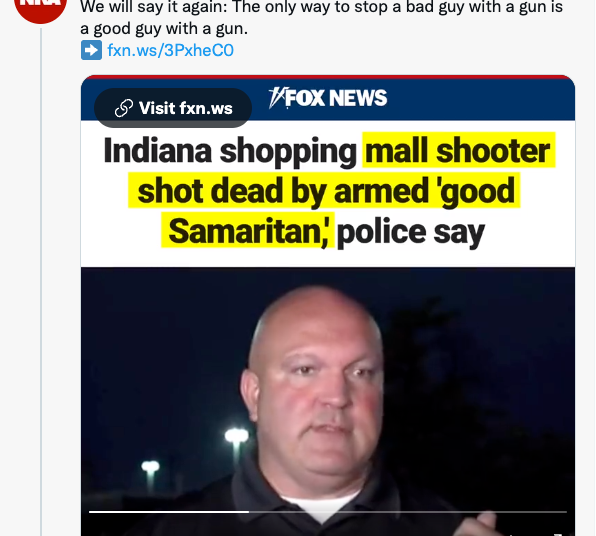
Task: Jump to unplayed section of video progress bar
Action: tap(408, 512)
